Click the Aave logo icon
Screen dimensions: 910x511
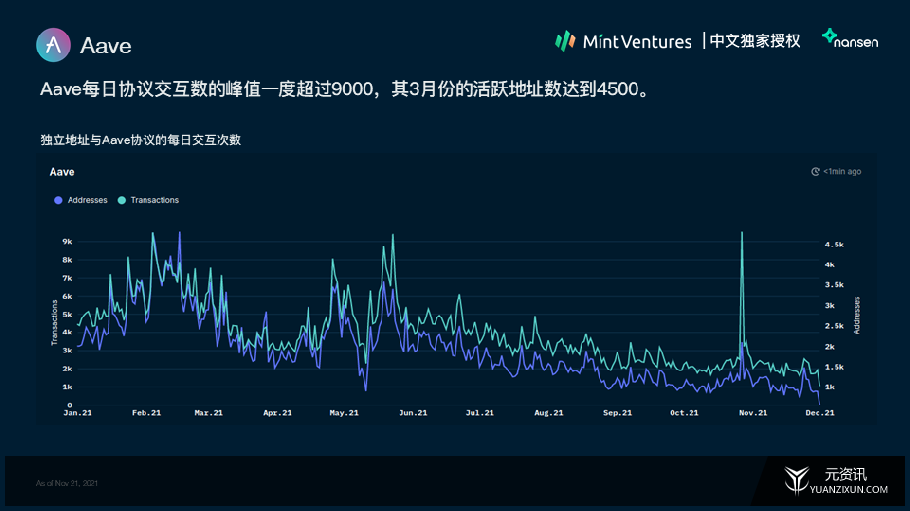(53, 45)
